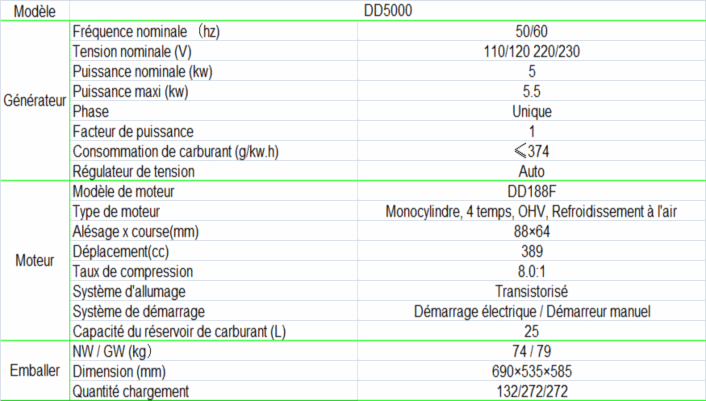Select the Modèle label cell

point(34,12)
